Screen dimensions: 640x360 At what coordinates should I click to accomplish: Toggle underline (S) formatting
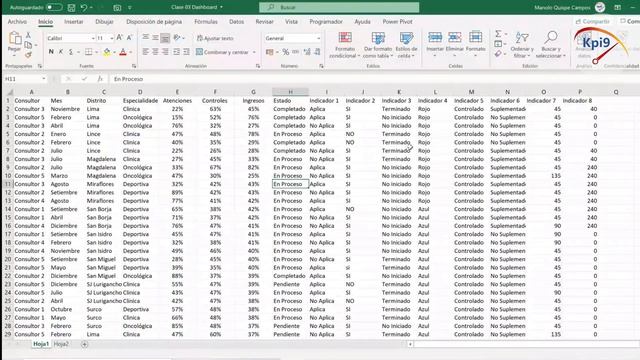(71, 52)
